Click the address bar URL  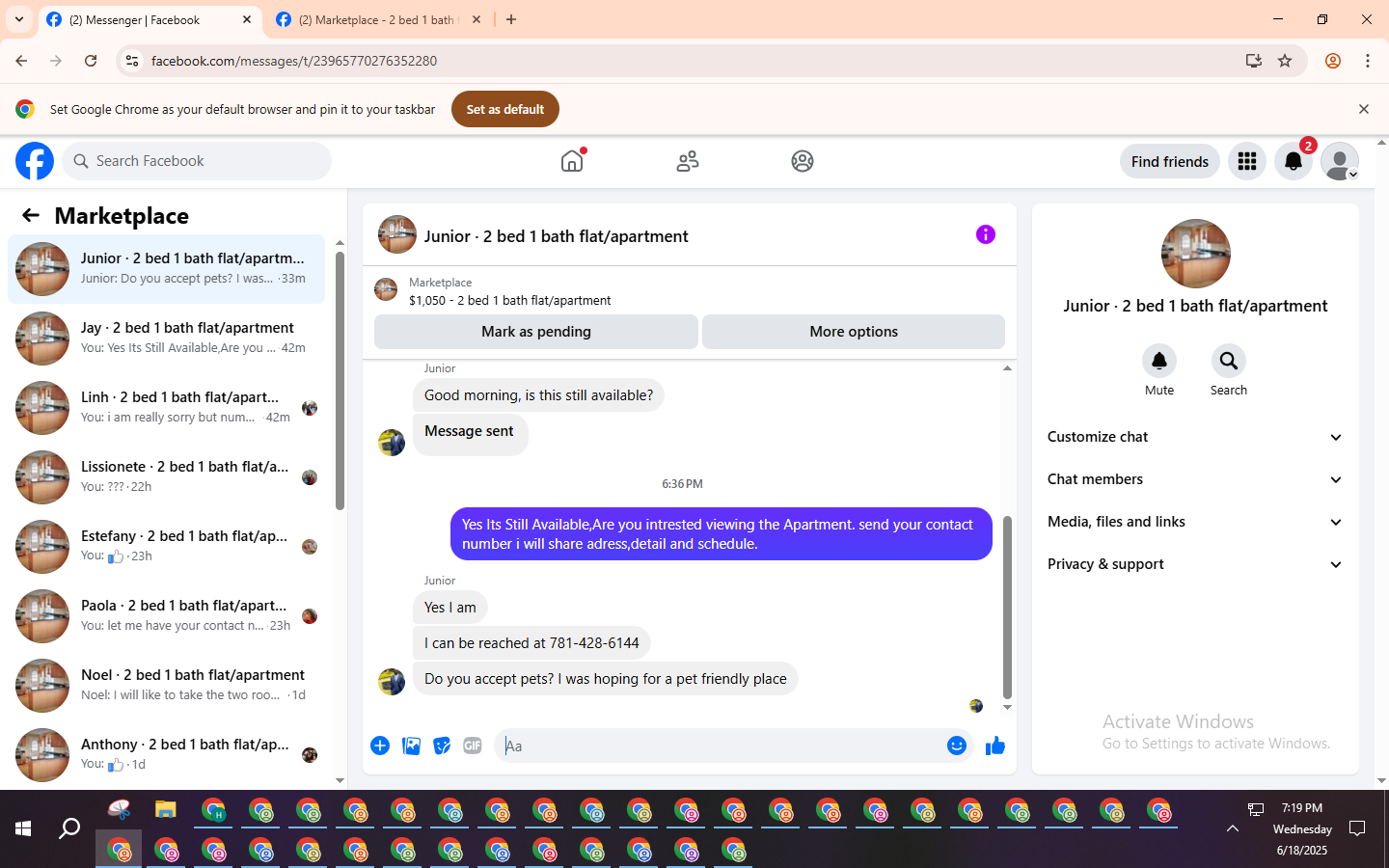click(294, 61)
